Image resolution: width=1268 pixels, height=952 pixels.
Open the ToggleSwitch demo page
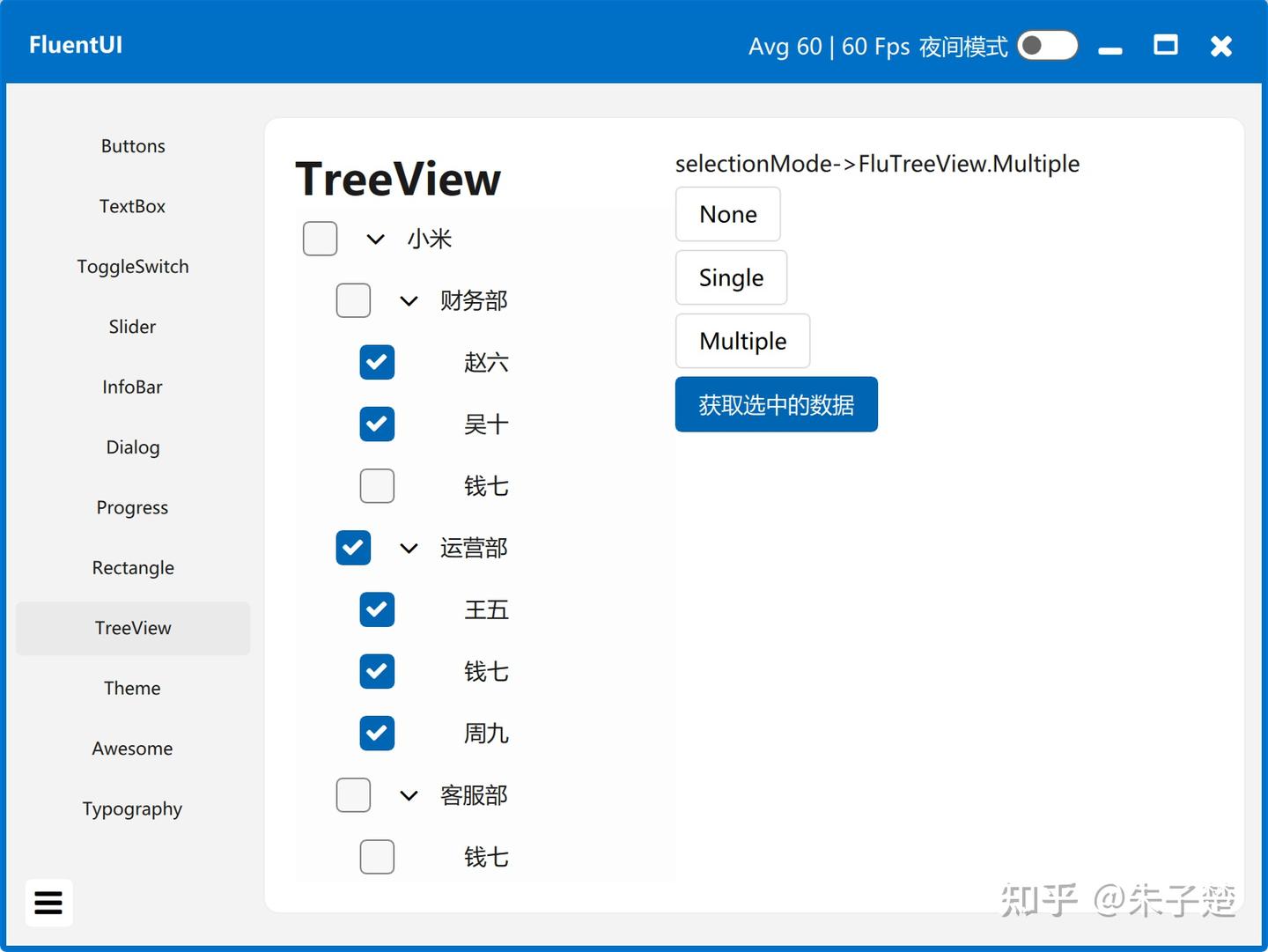132,266
